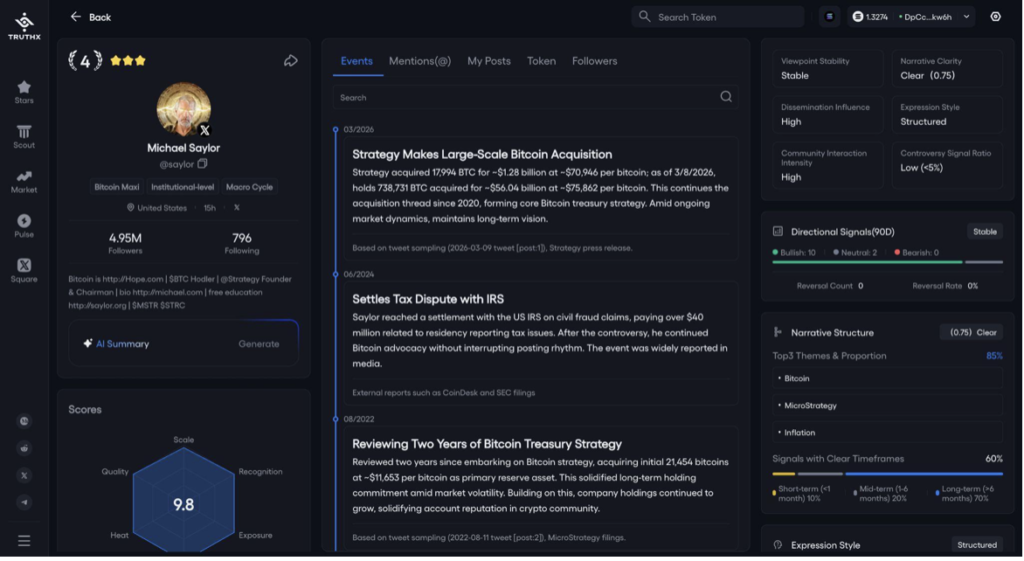Click the X link next to 15h
The image size is (1024, 561).
pyautogui.click(x=236, y=208)
